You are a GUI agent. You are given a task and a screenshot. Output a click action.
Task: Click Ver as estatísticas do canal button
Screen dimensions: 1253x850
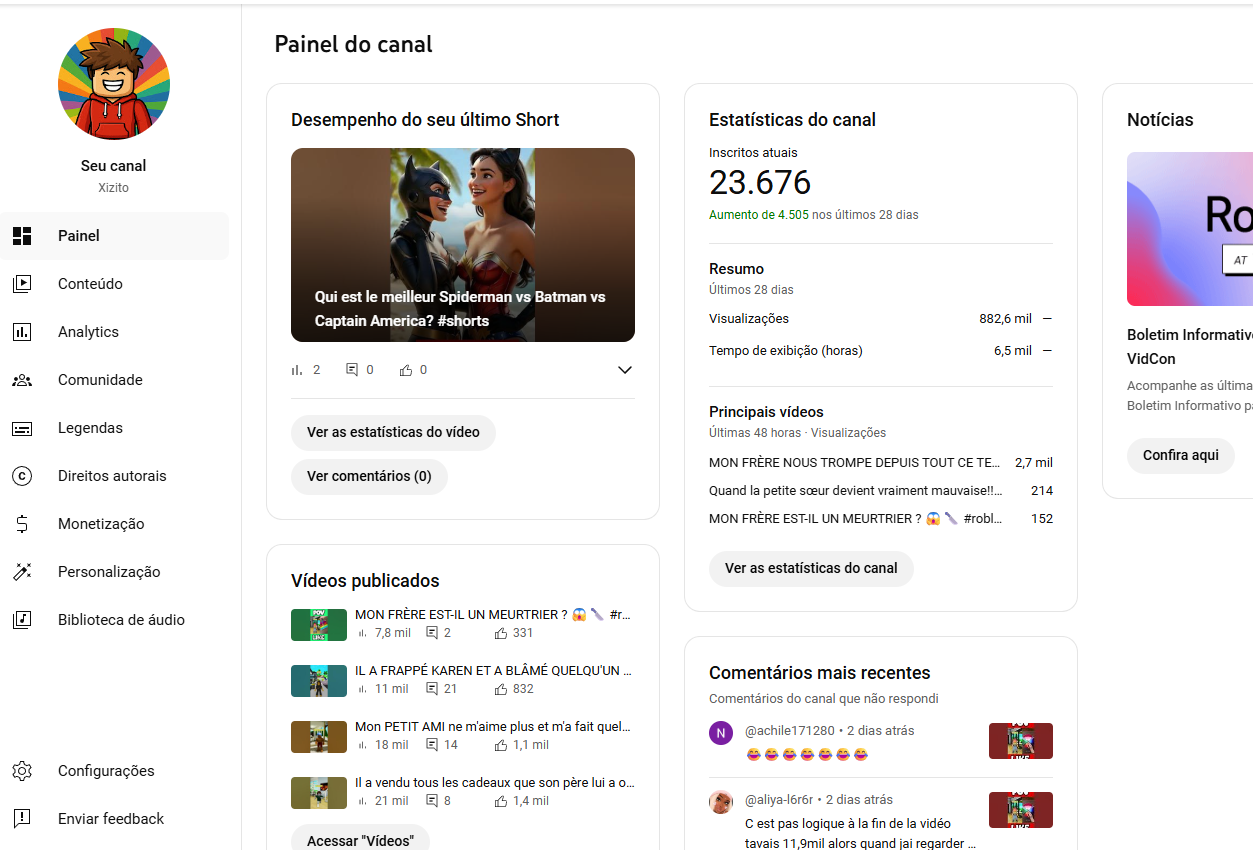[811, 569]
